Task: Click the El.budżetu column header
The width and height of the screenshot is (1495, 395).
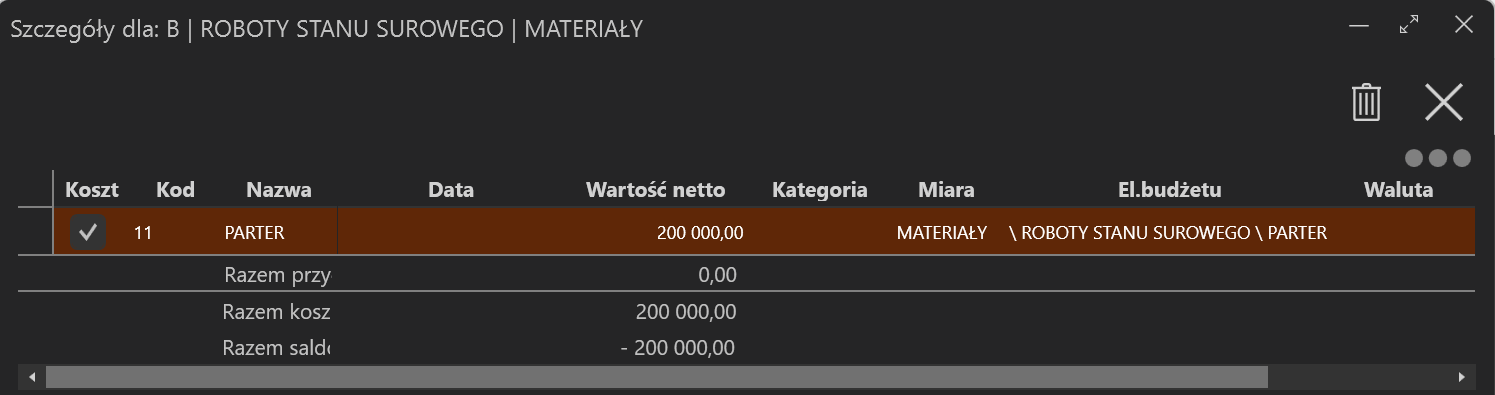Action: coord(1169,189)
